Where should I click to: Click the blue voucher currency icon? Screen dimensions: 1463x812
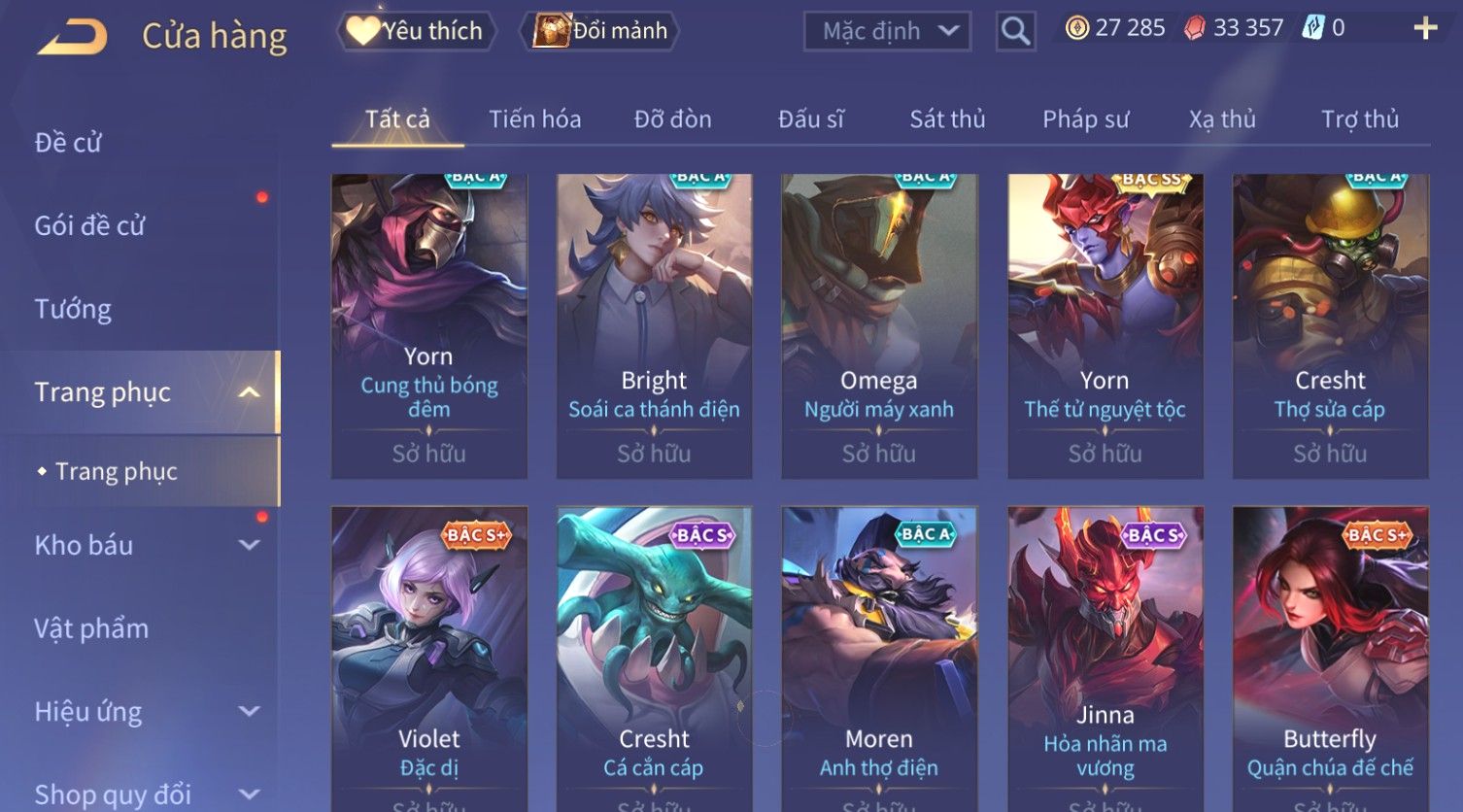(x=1313, y=28)
